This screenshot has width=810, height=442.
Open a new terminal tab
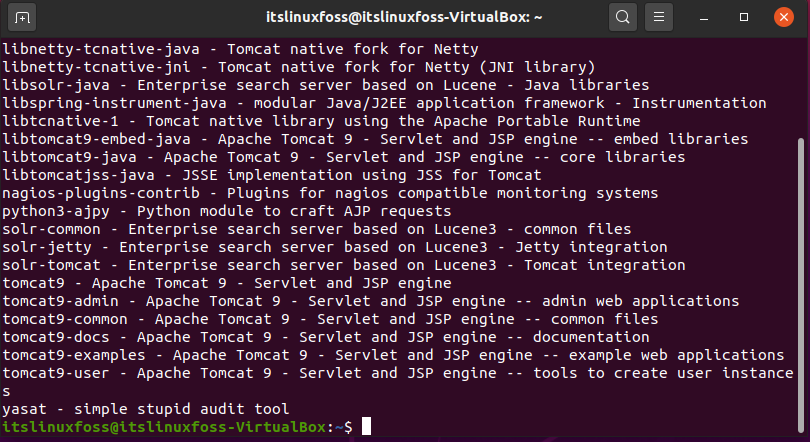pos(22,18)
